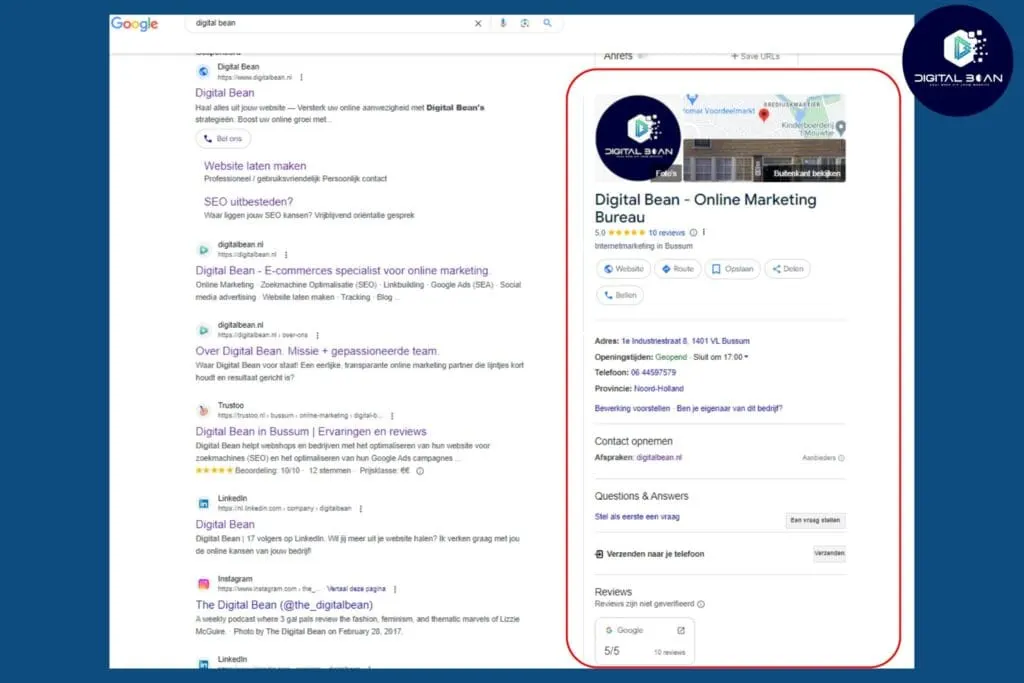Click Ben je eigenaar van dit bedrijf link
This screenshot has width=1024, height=683.
tap(729, 408)
